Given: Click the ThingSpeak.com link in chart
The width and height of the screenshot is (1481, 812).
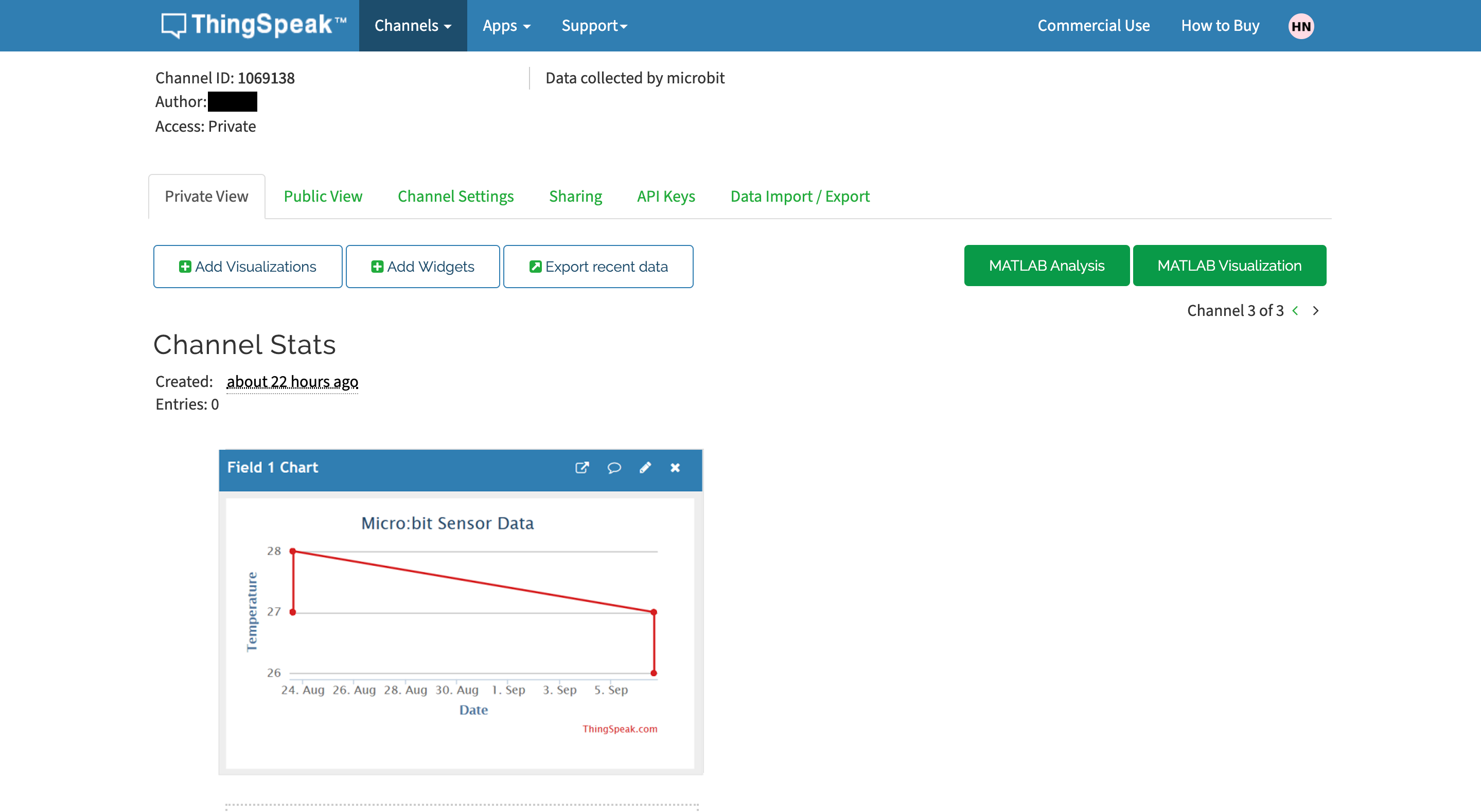Looking at the screenshot, I should point(619,729).
